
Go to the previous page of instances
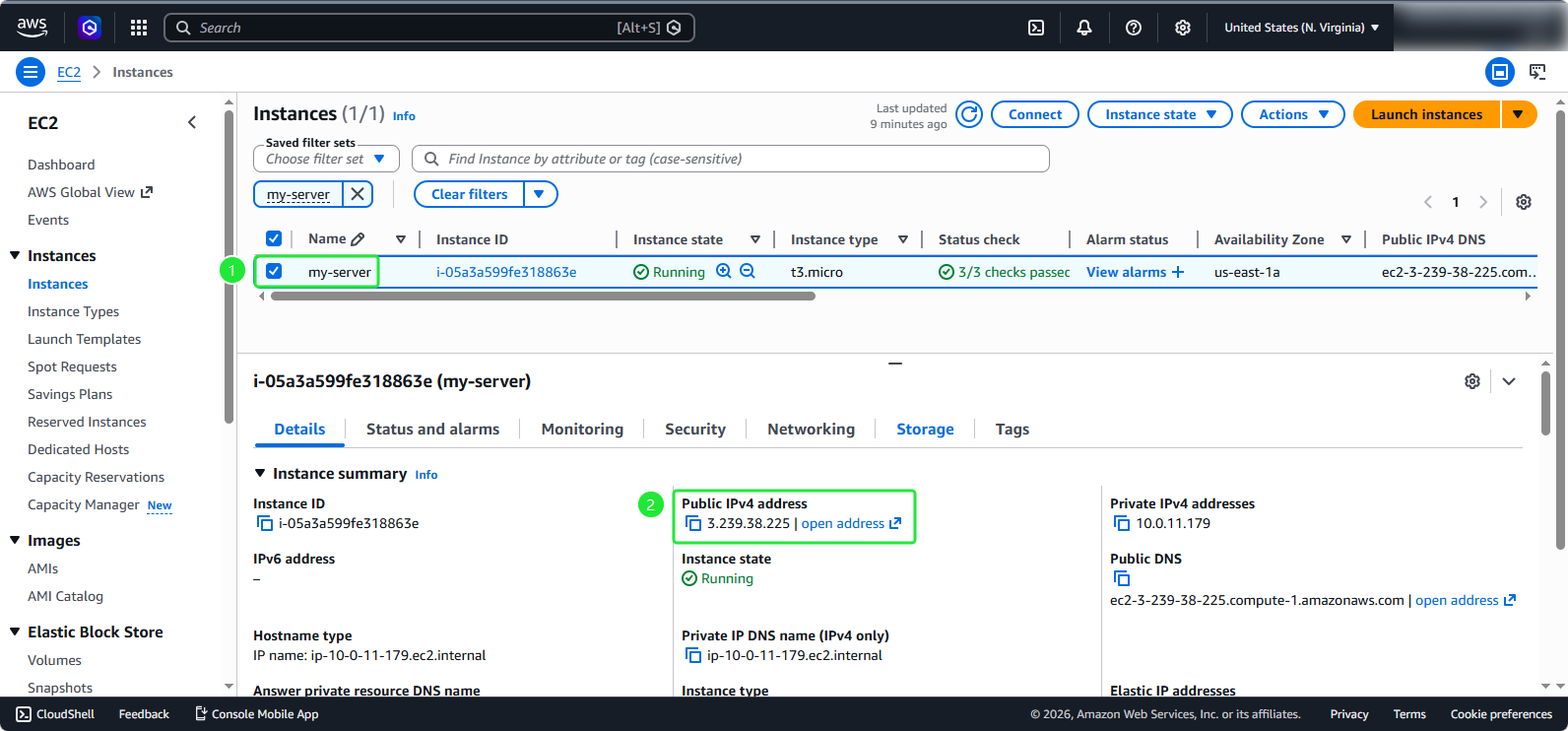[x=1428, y=202]
